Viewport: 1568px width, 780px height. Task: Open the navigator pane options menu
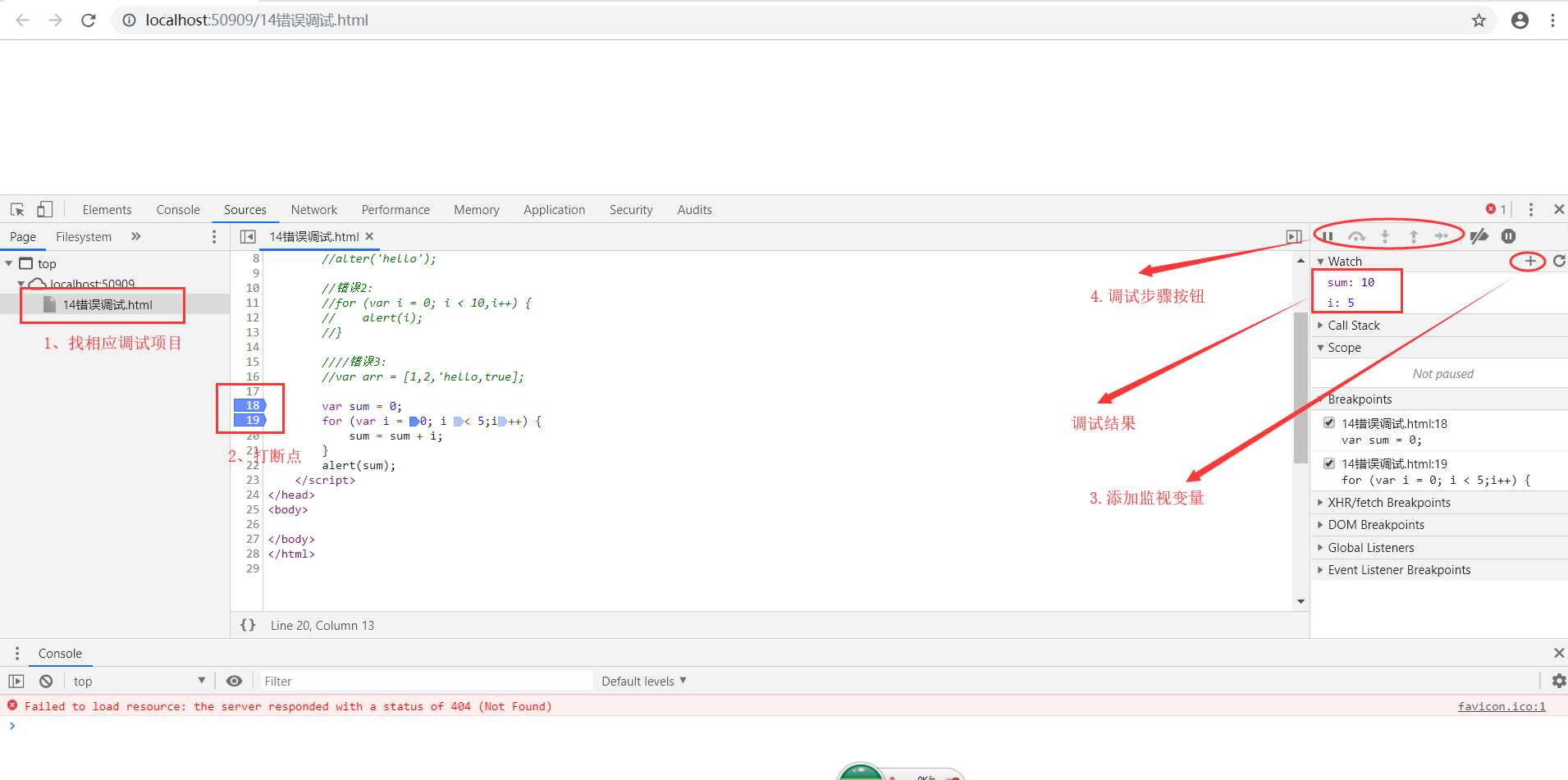tap(214, 236)
